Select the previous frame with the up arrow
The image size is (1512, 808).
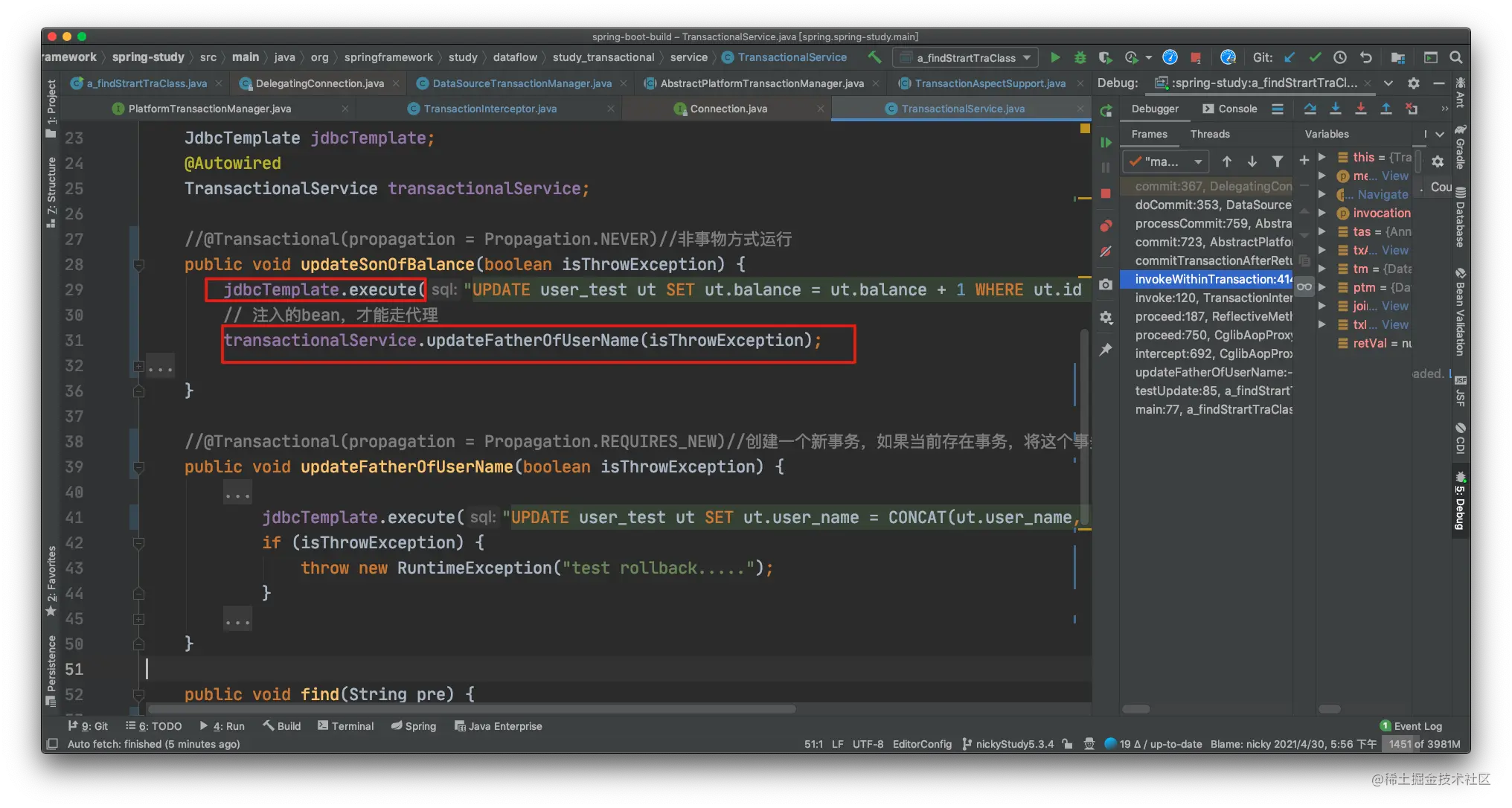tap(1227, 161)
